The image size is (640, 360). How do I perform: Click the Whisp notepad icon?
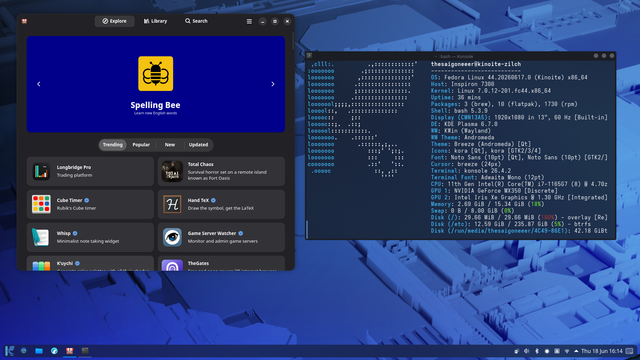41,237
